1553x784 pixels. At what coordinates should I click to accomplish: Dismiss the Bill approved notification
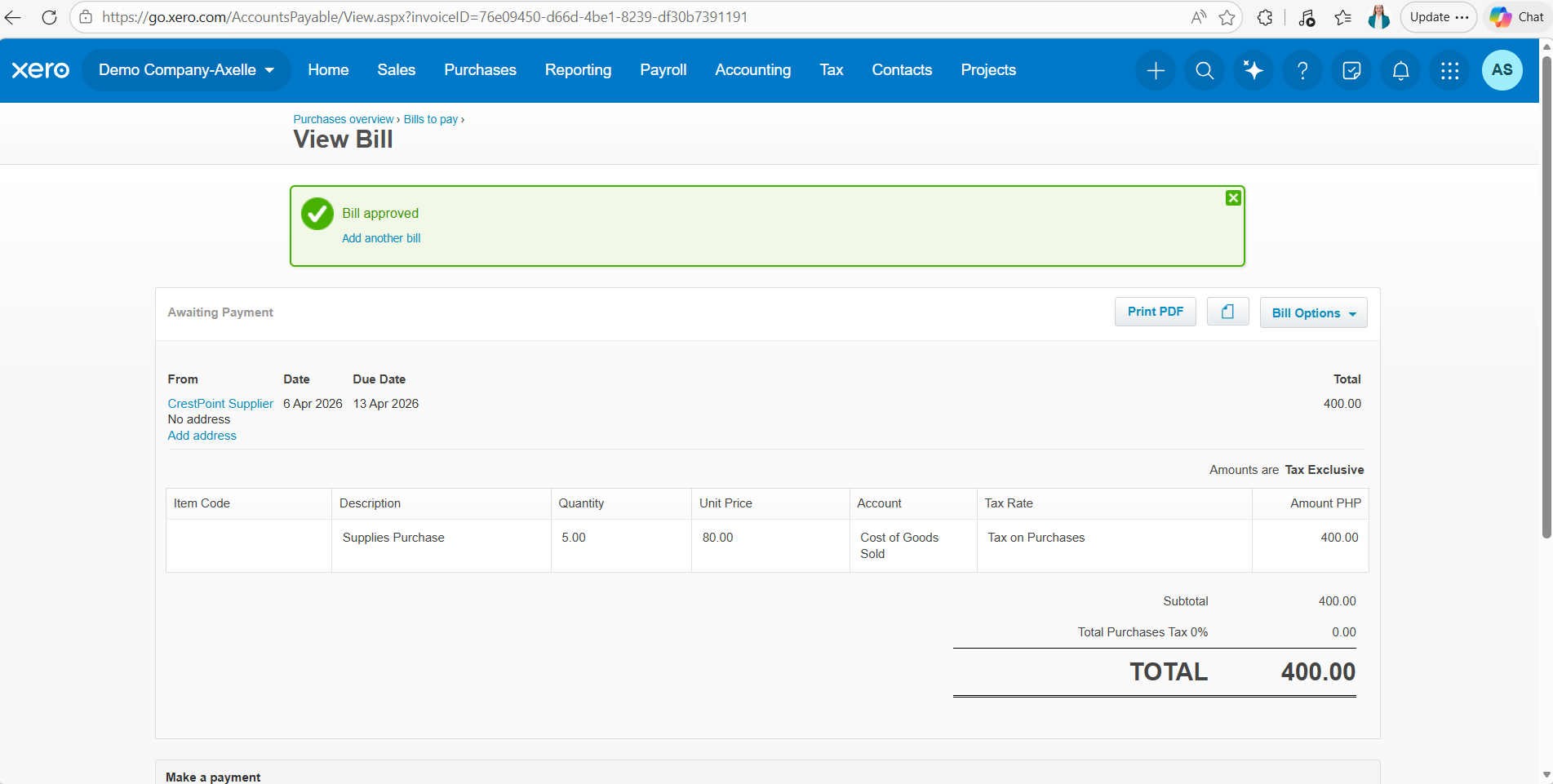(x=1233, y=198)
